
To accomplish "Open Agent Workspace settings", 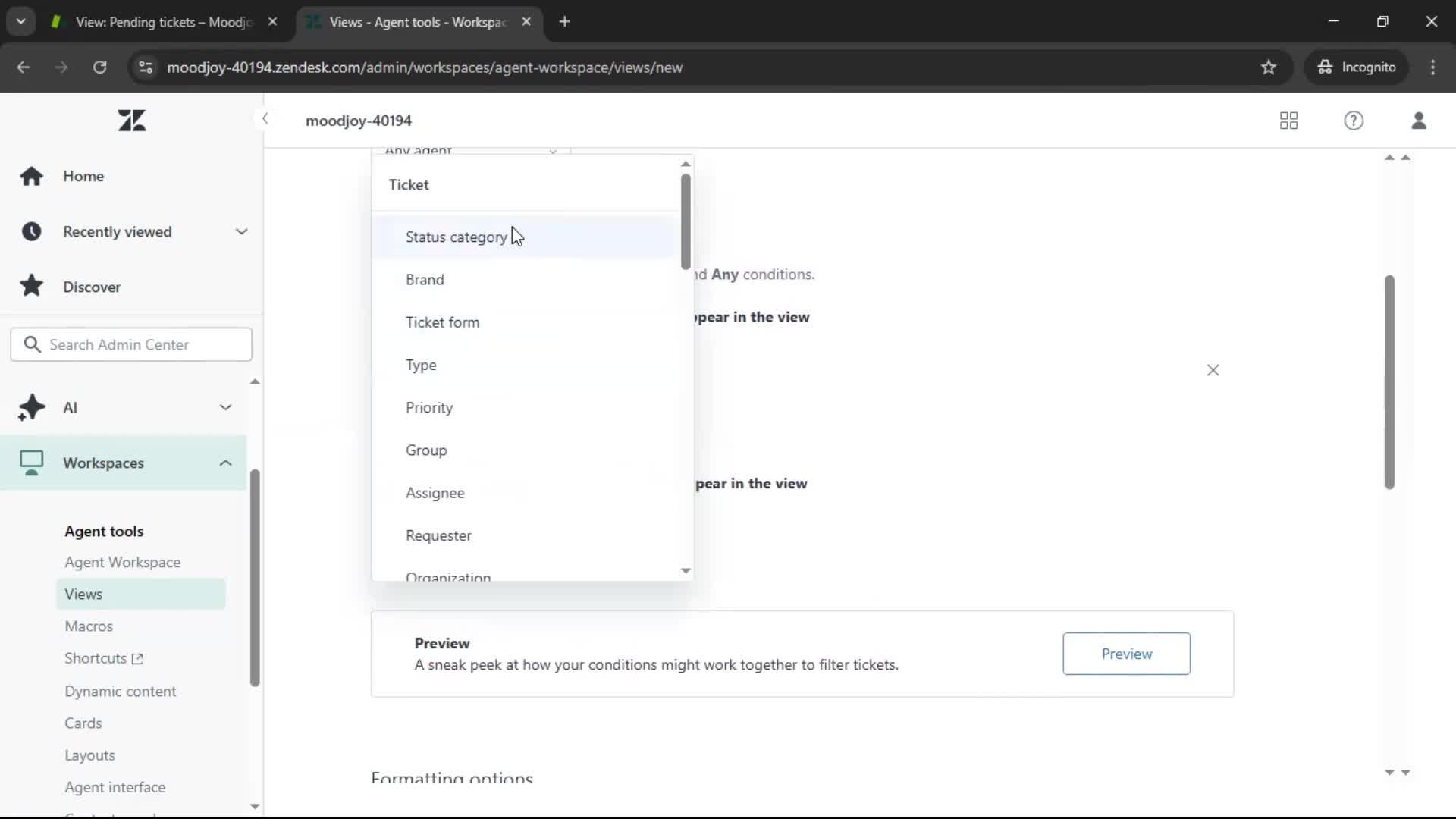I will tap(123, 562).
